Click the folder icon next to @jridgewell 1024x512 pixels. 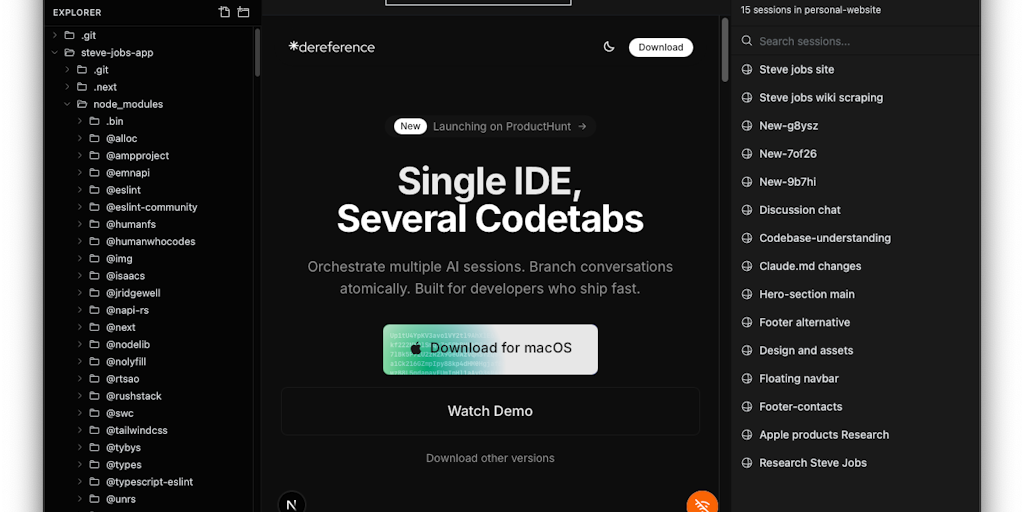[94, 293]
